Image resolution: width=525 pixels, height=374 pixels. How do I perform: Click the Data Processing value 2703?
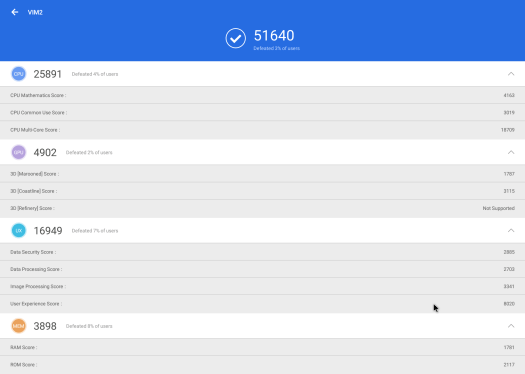pyautogui.click(x=509, y=269)
